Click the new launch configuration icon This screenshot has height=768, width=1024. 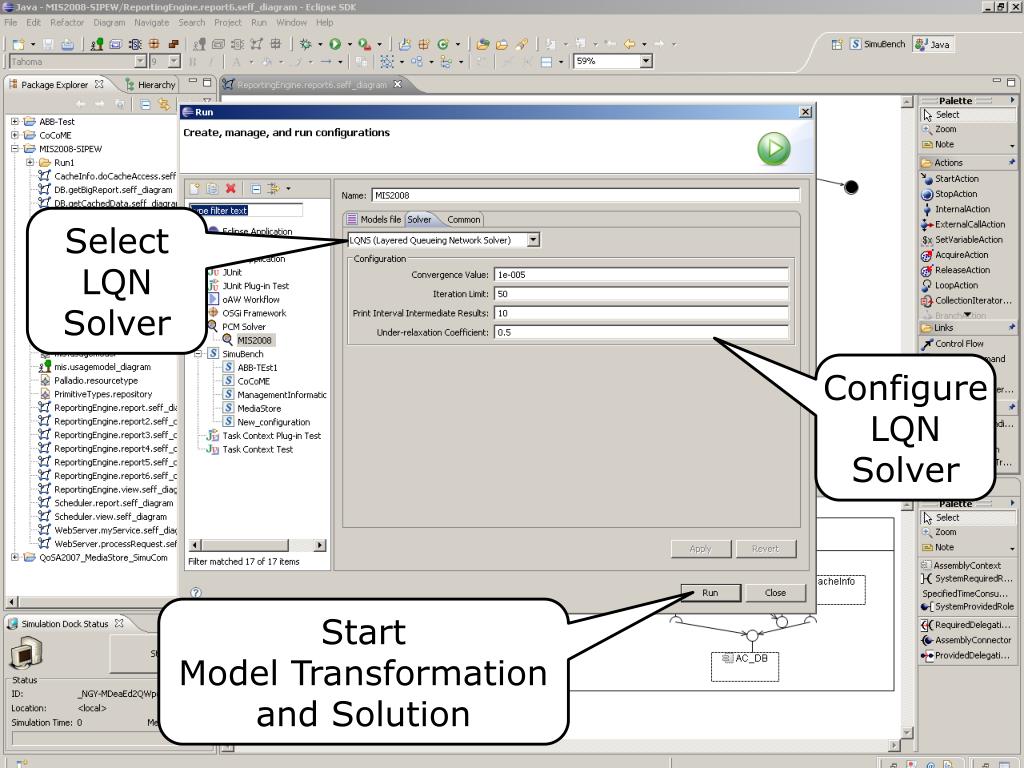(x=195, y=189)
